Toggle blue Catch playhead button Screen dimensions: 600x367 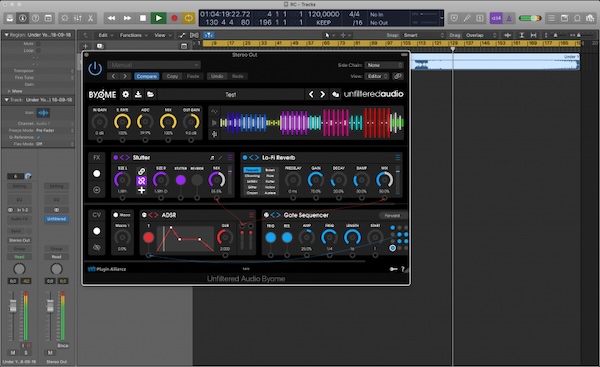point(209,35)
